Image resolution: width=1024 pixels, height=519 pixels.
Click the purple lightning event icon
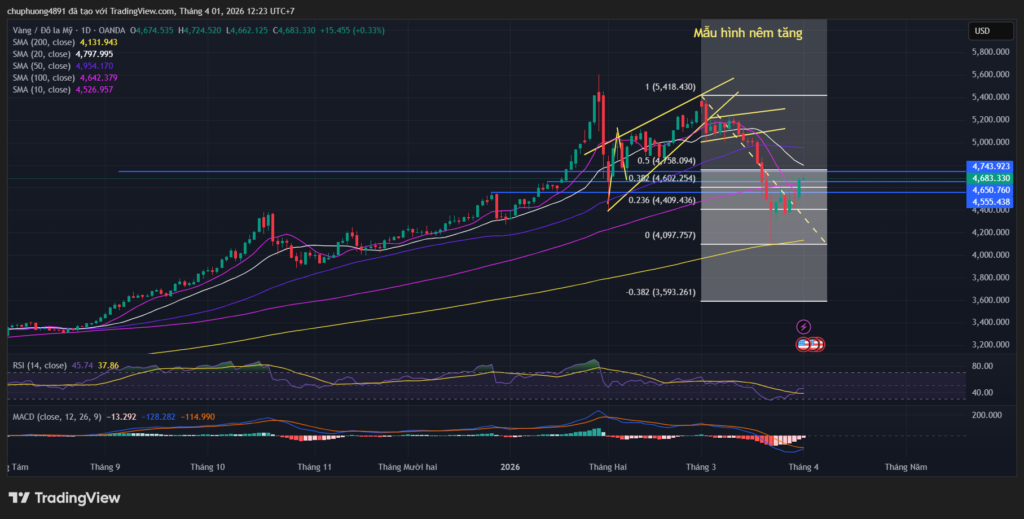[x=805, y=327]
